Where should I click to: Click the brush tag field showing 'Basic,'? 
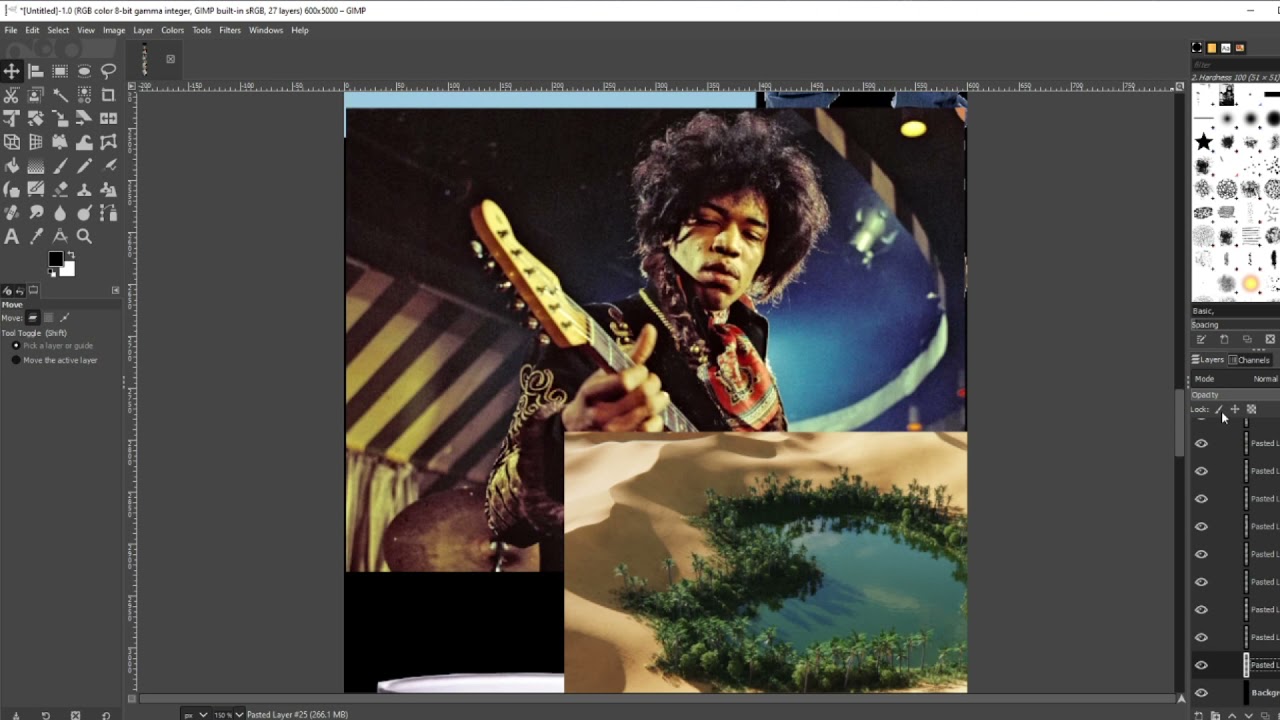pyautogui.click(x=1236, y=311)
